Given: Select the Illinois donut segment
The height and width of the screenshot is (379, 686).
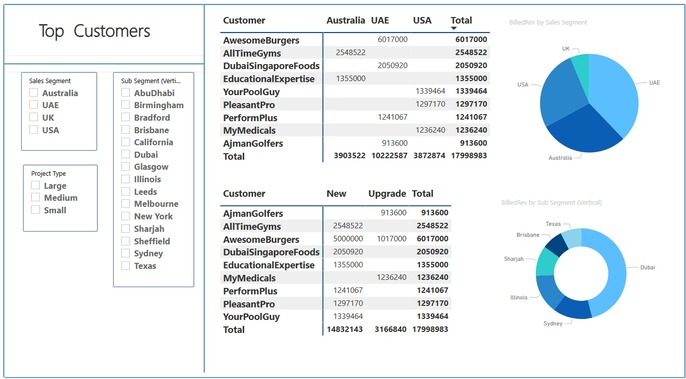Looking at the screenshot, I should (549, 291).
